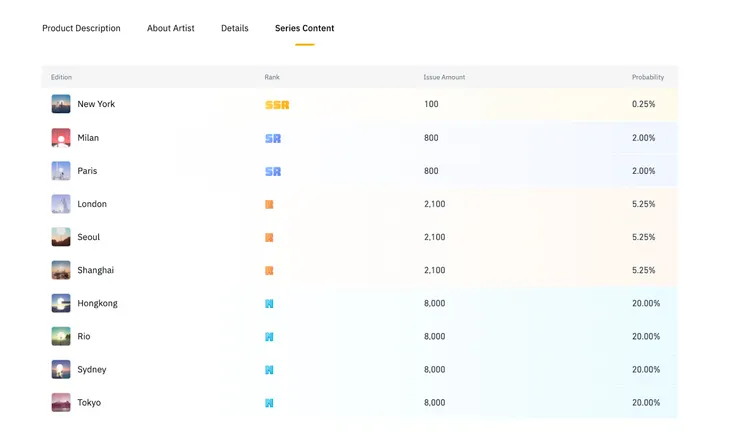Click the Shanghai edition name
Image resolution: width=740 pixels, height=445 pixels.
tap(96, 270)
